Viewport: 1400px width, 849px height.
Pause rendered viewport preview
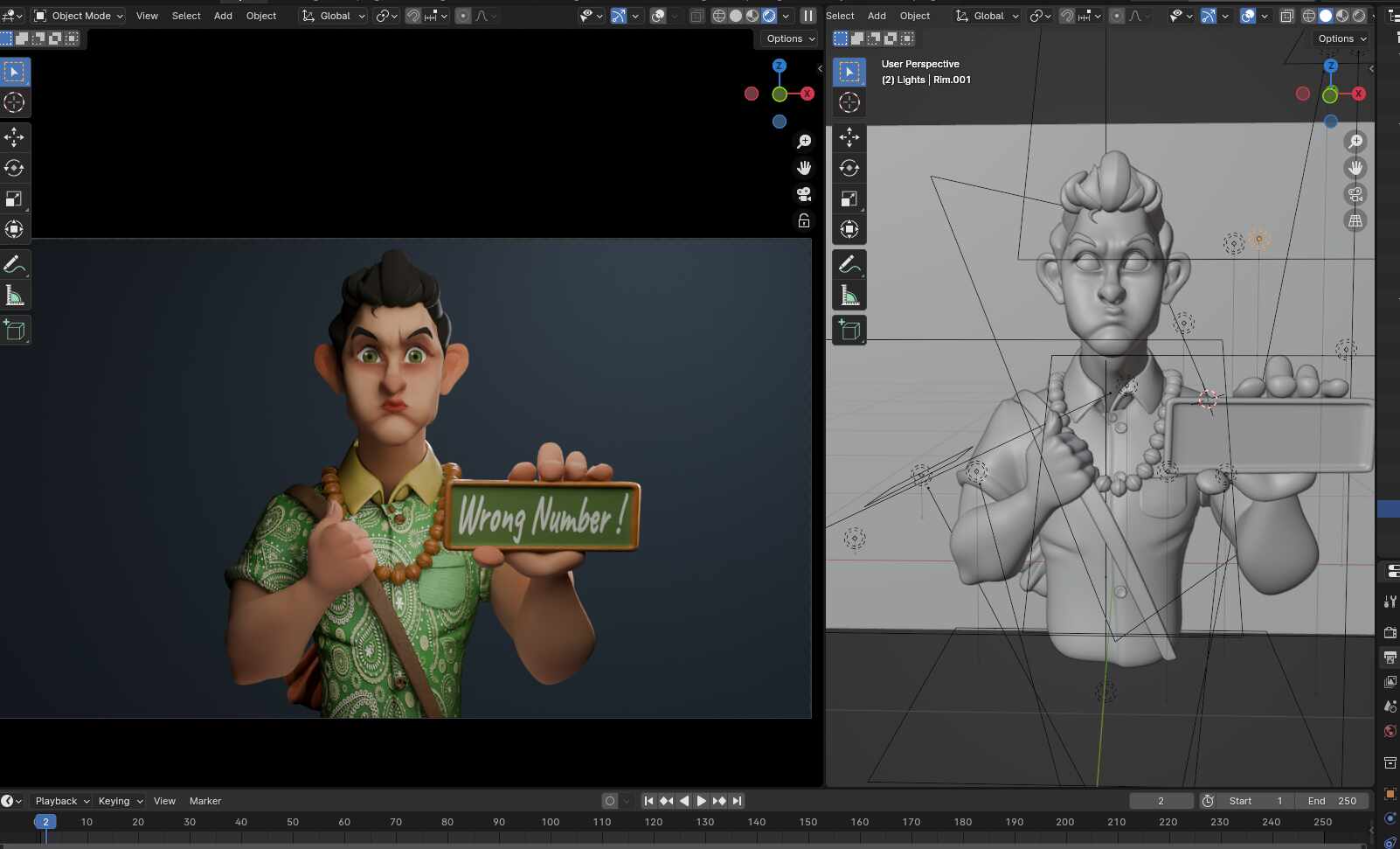(808, 16)
